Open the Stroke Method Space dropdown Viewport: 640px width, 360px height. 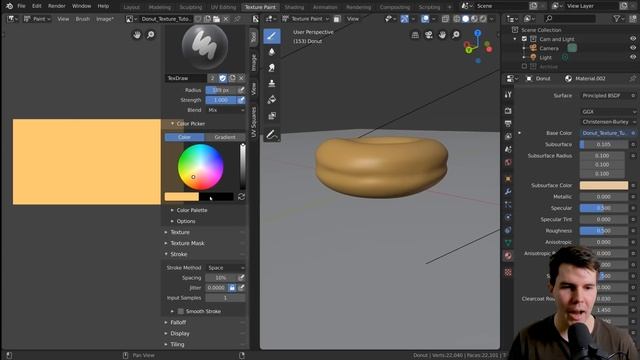[226, 268]
